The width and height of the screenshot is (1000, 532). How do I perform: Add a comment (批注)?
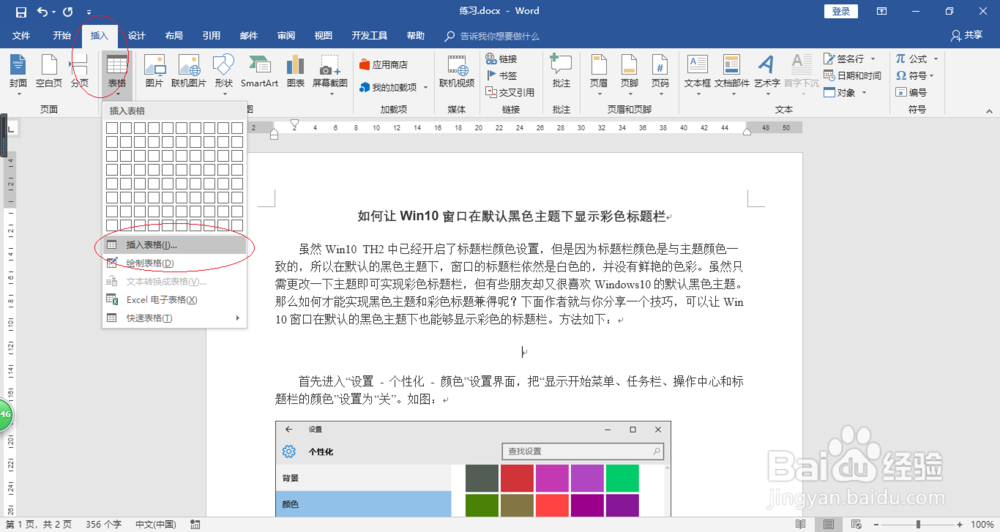561,71
